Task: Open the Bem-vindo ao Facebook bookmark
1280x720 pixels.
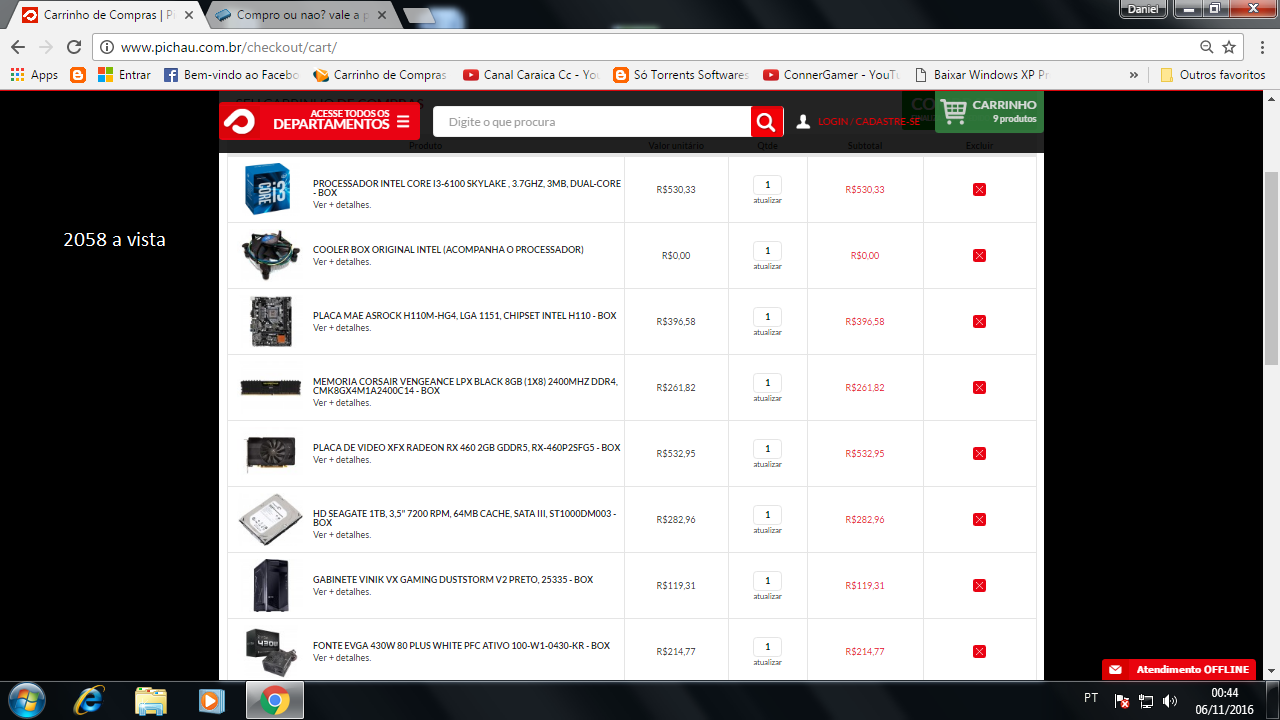Action: pyautogui.click(x=231, y=75)
